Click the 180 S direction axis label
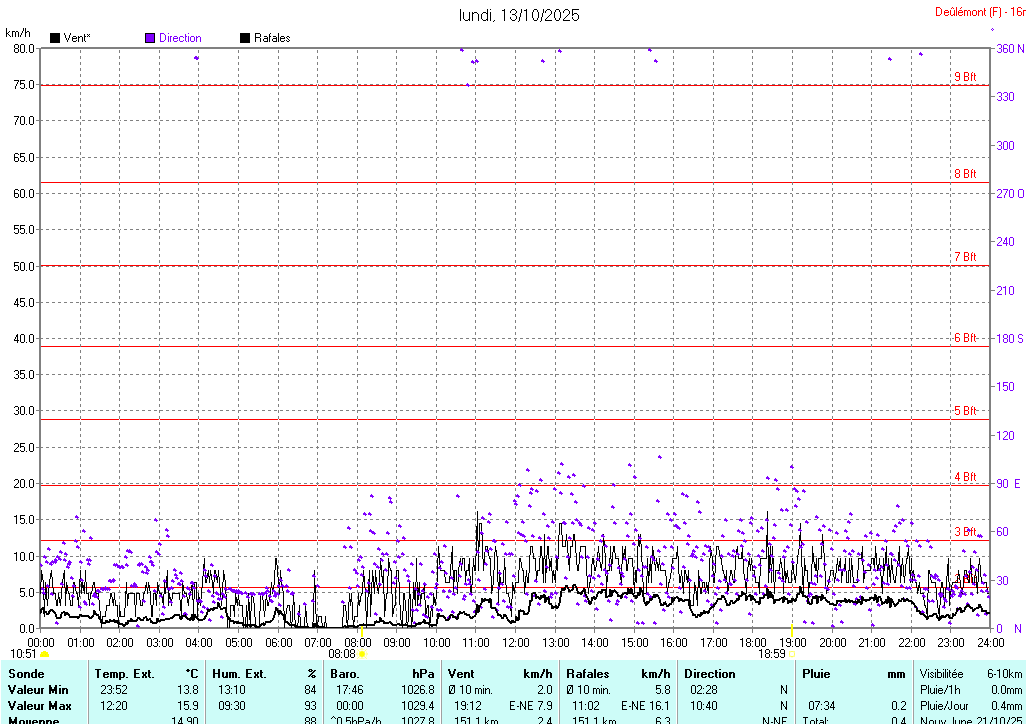1026x724 pixels. point(1006,339)
